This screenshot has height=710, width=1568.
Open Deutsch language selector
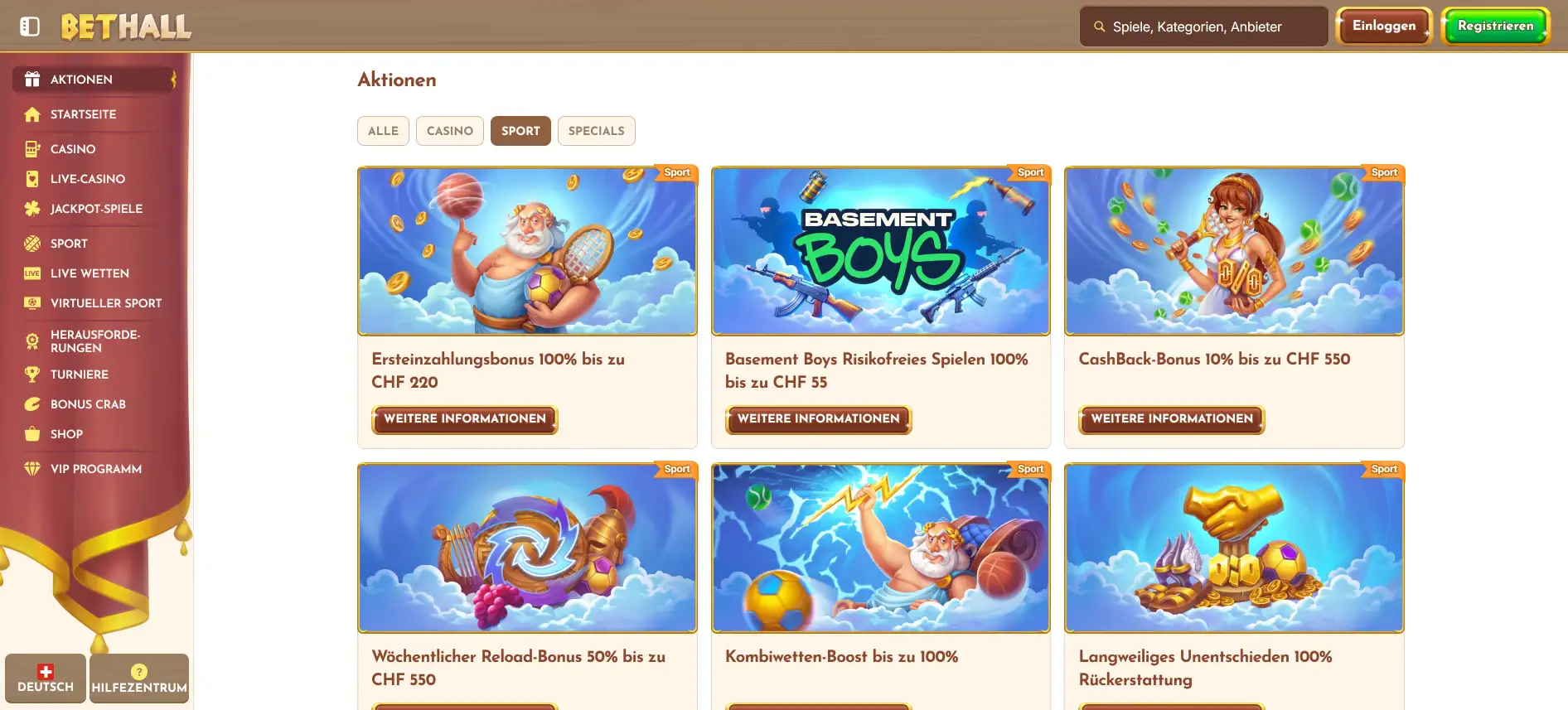[x=46, y=679]
